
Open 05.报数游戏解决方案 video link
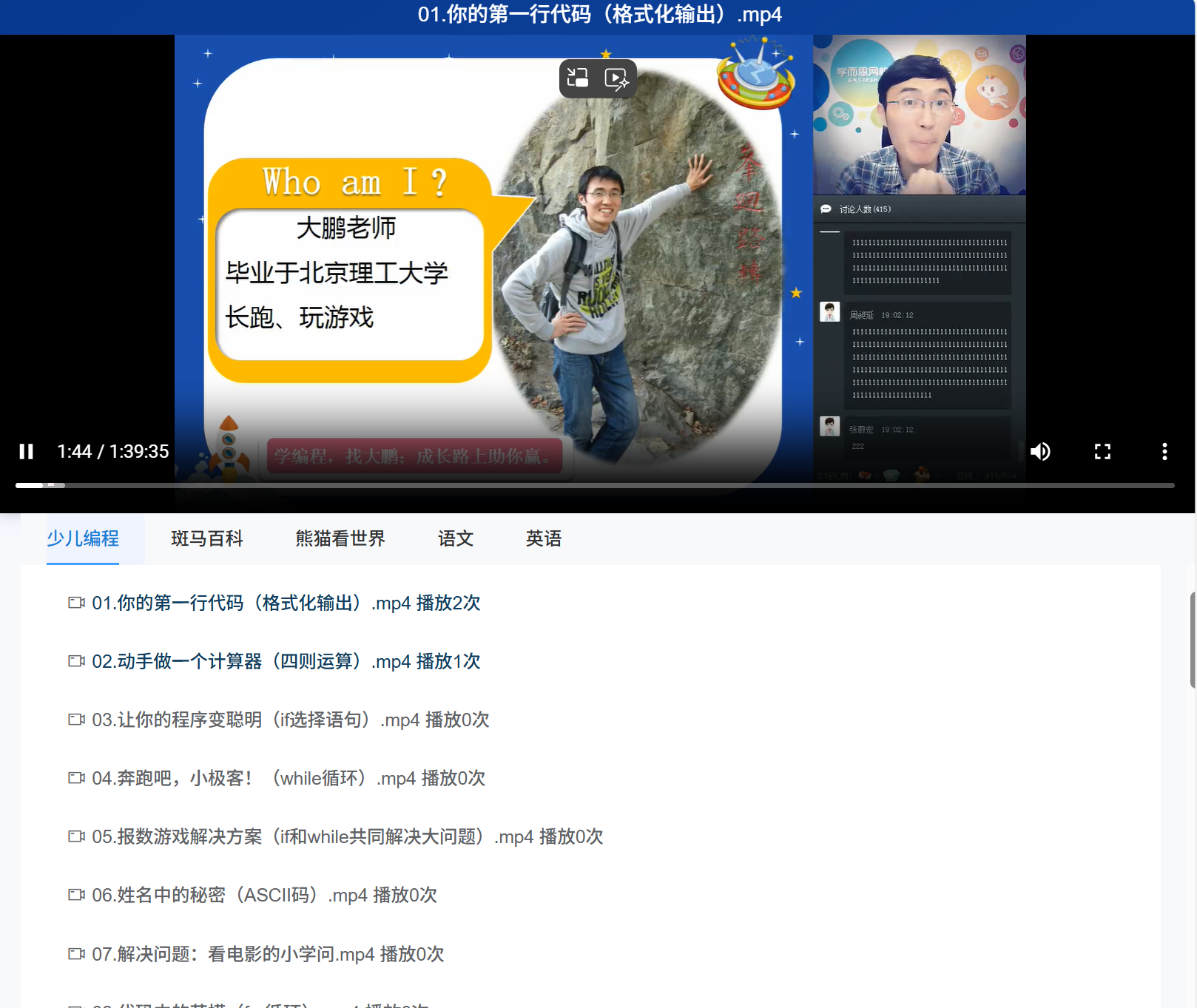pos(348,836)
